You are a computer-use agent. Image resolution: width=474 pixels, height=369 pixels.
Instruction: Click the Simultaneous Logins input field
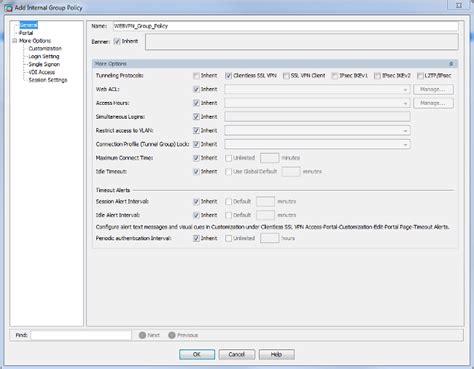pos(317,117)
